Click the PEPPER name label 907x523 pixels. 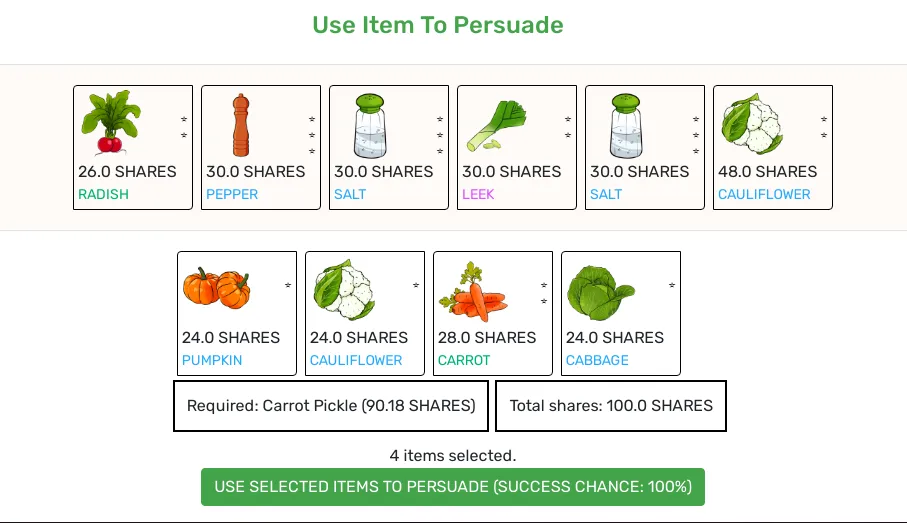click(x=232, y=194)
